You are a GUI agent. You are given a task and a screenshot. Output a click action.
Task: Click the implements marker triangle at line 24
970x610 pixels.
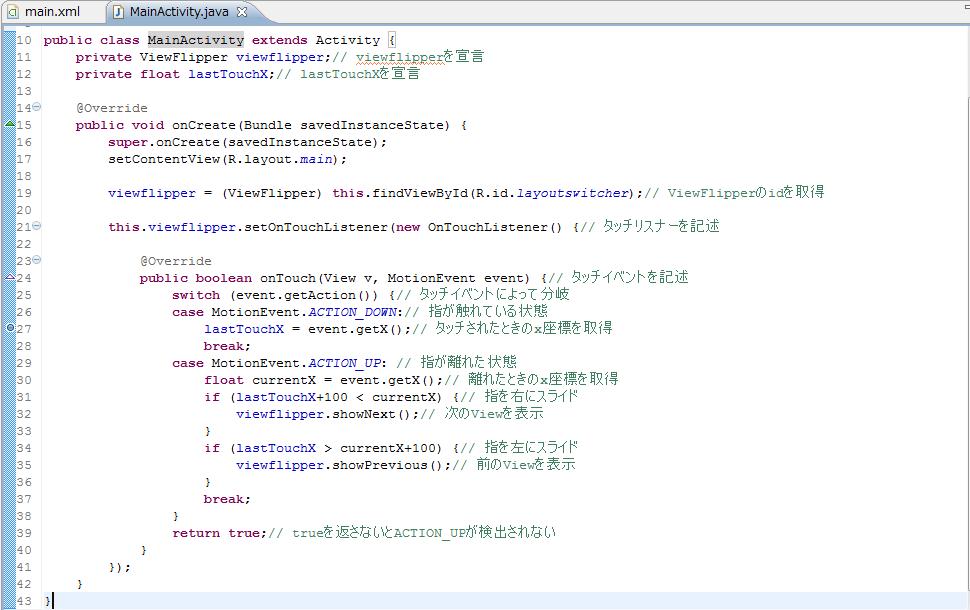pyautogui.click(x=10, y=277)
